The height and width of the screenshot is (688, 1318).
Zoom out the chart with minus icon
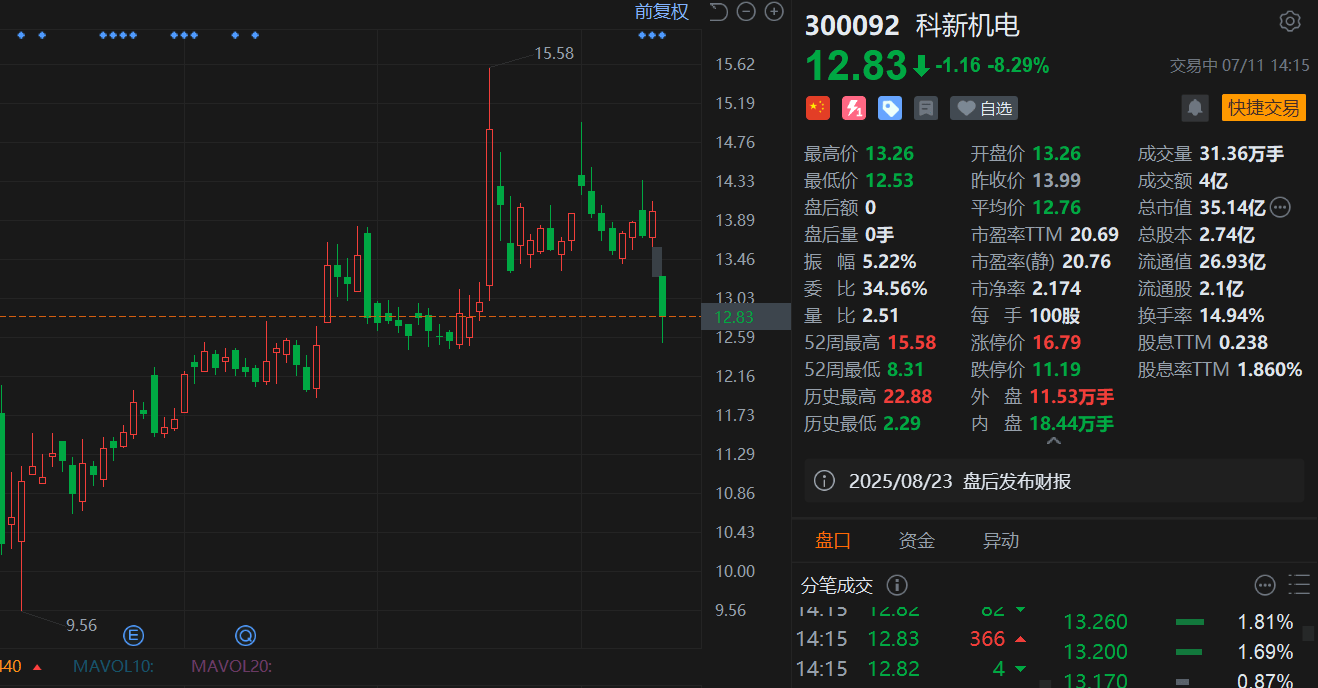[745, 12]
